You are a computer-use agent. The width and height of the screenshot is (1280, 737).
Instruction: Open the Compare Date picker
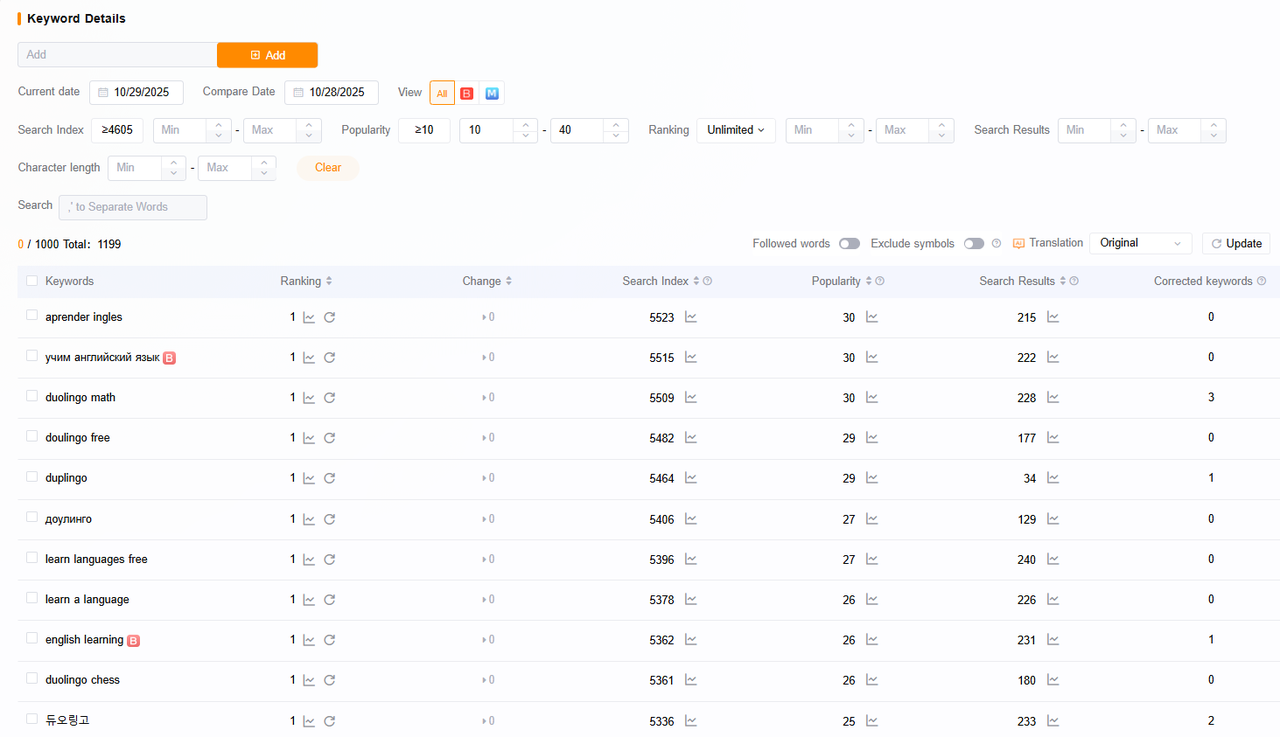[x=331, y=92]
